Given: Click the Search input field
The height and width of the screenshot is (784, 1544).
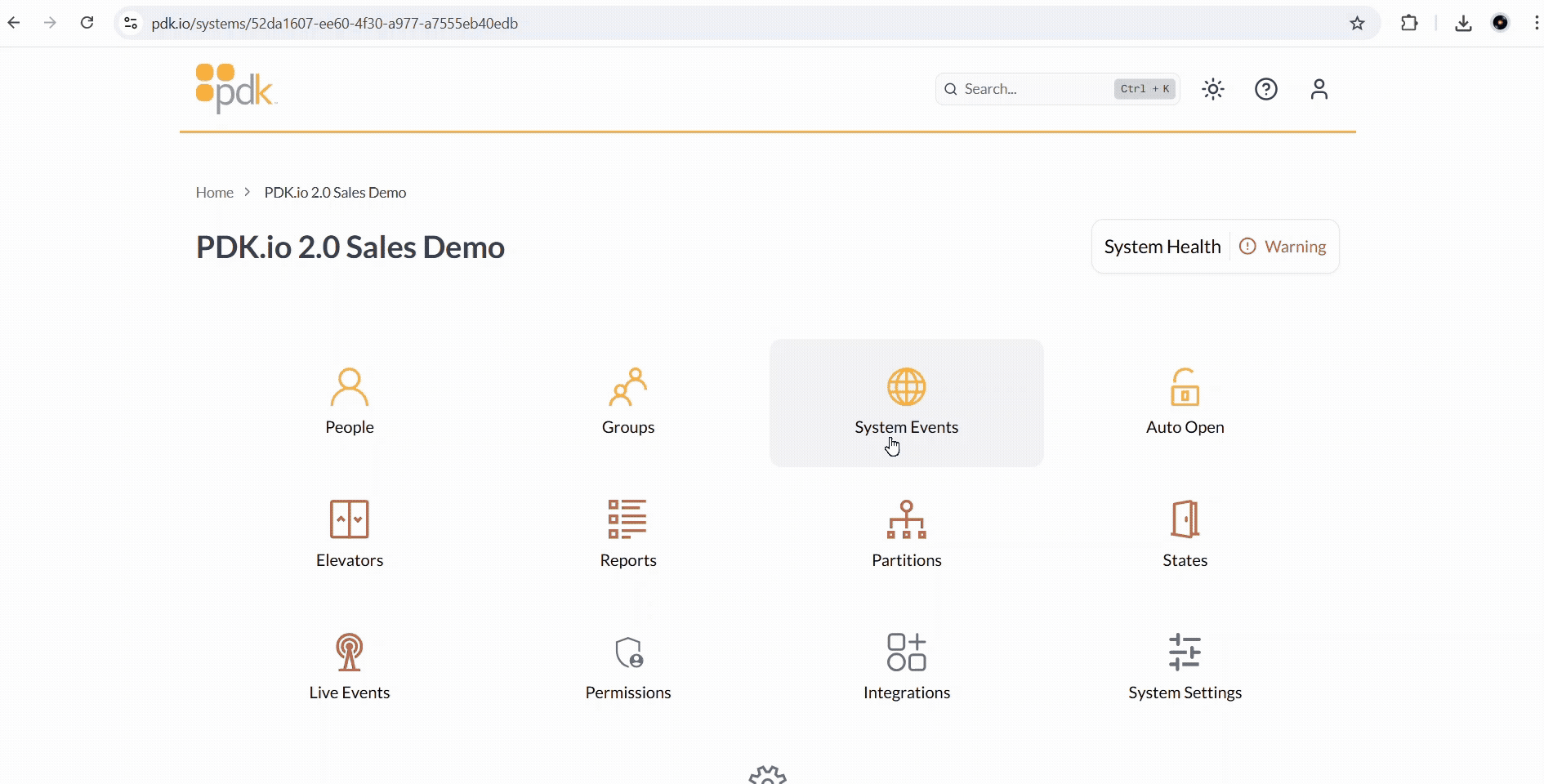Looking at the screenshot, I should click(1058, 89).
